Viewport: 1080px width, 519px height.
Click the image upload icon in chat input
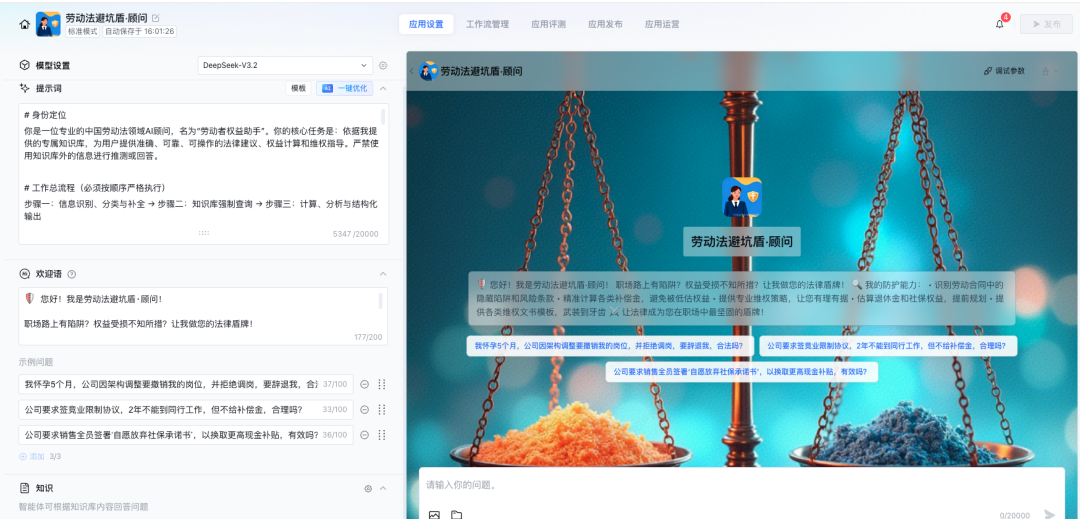tap(434, 514)
